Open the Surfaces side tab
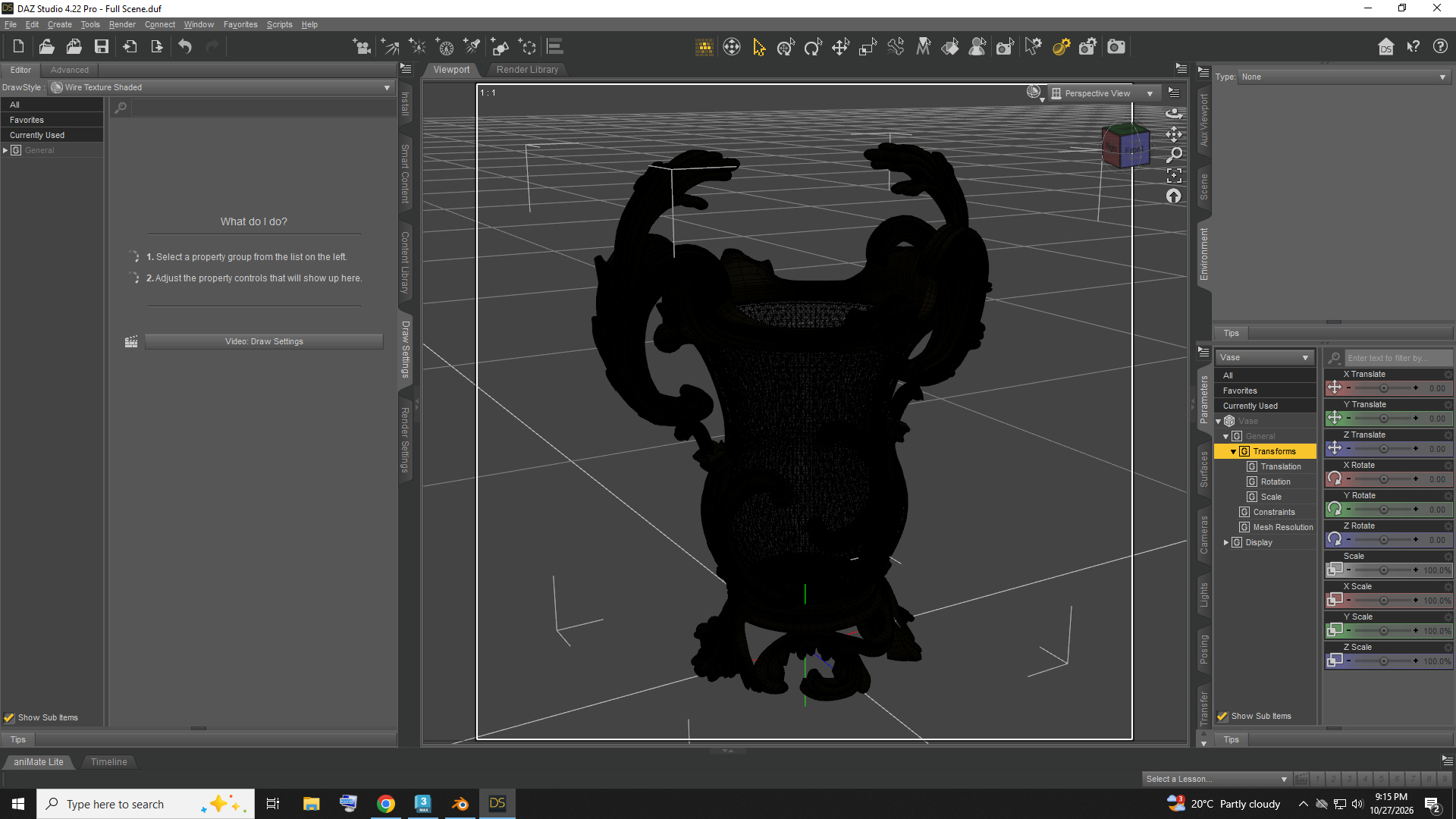This screenshot has width=1456, height=819. click(x=1203, y=469)
